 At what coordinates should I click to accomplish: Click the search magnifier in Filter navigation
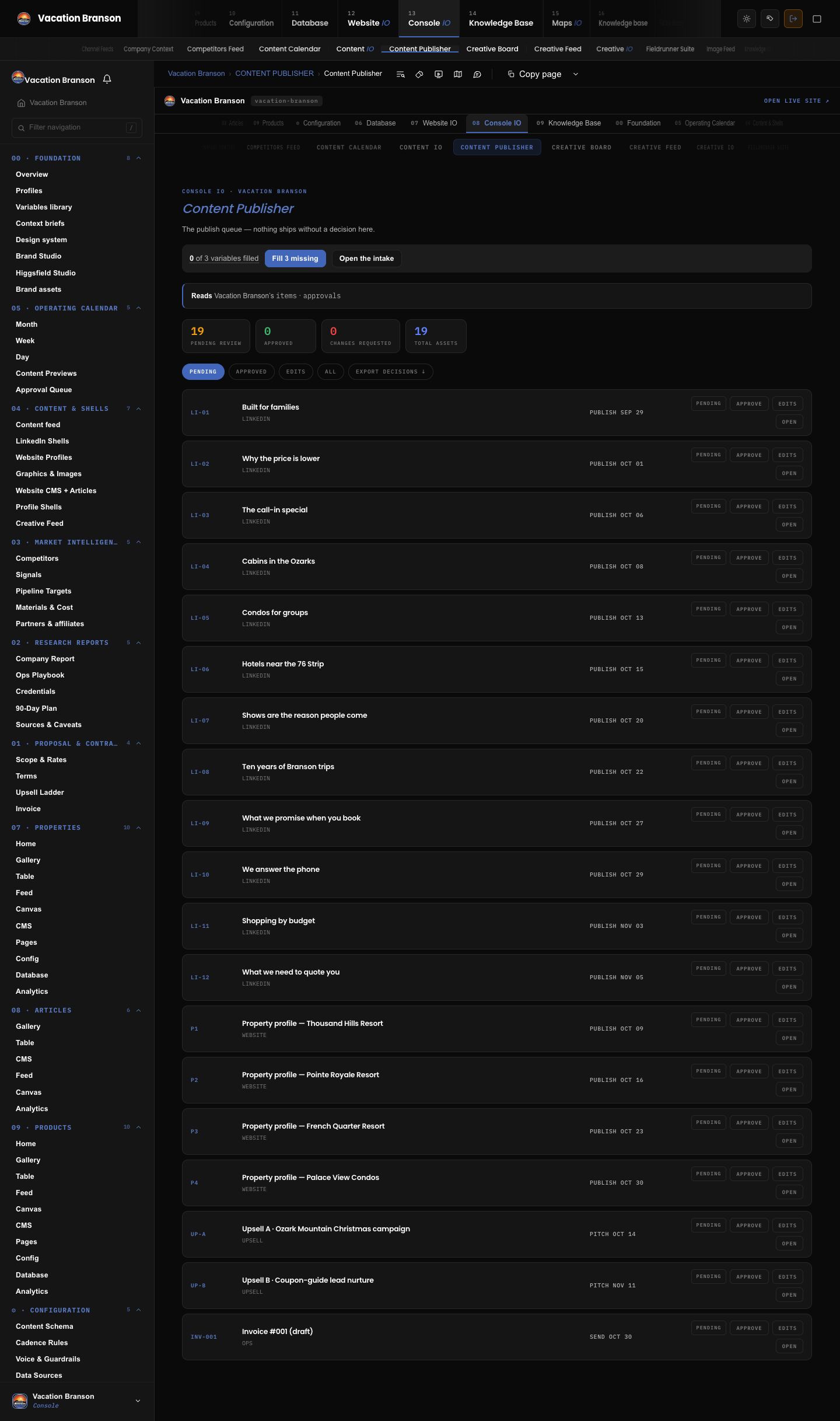(22, 128)
